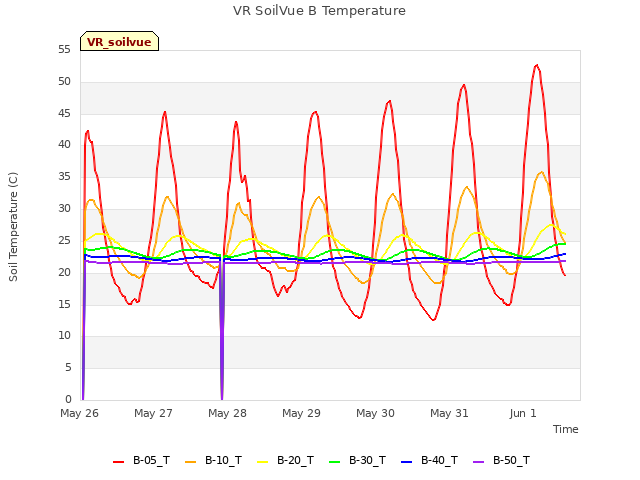Click the red B-05_T peak near May 31
This screenshot has height=480, width=640.
464,85
